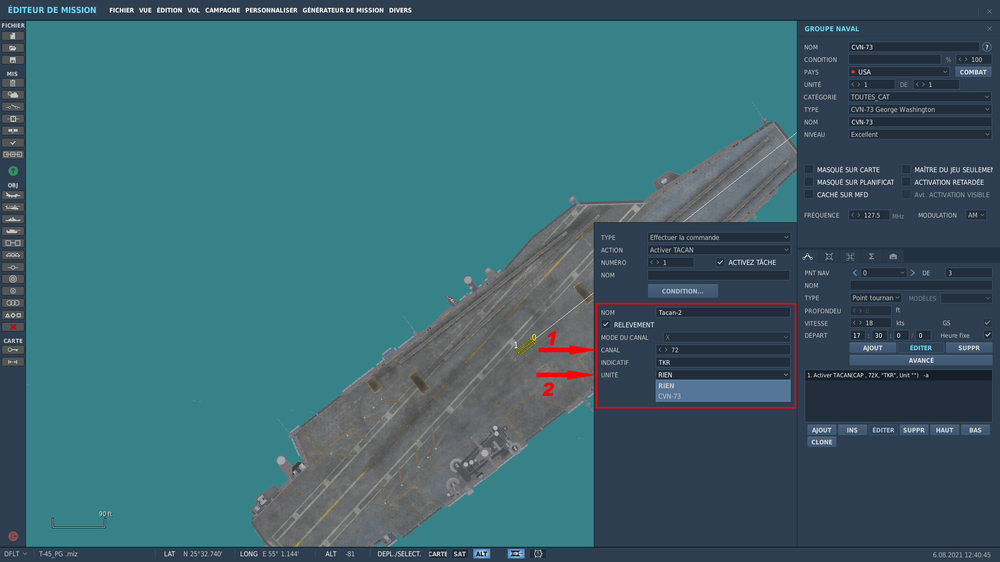The width and height of the screenshot is (1000, 562).
Task: Open the GÉNÉRATEUR DE MISSION menu
Action: 343,10
